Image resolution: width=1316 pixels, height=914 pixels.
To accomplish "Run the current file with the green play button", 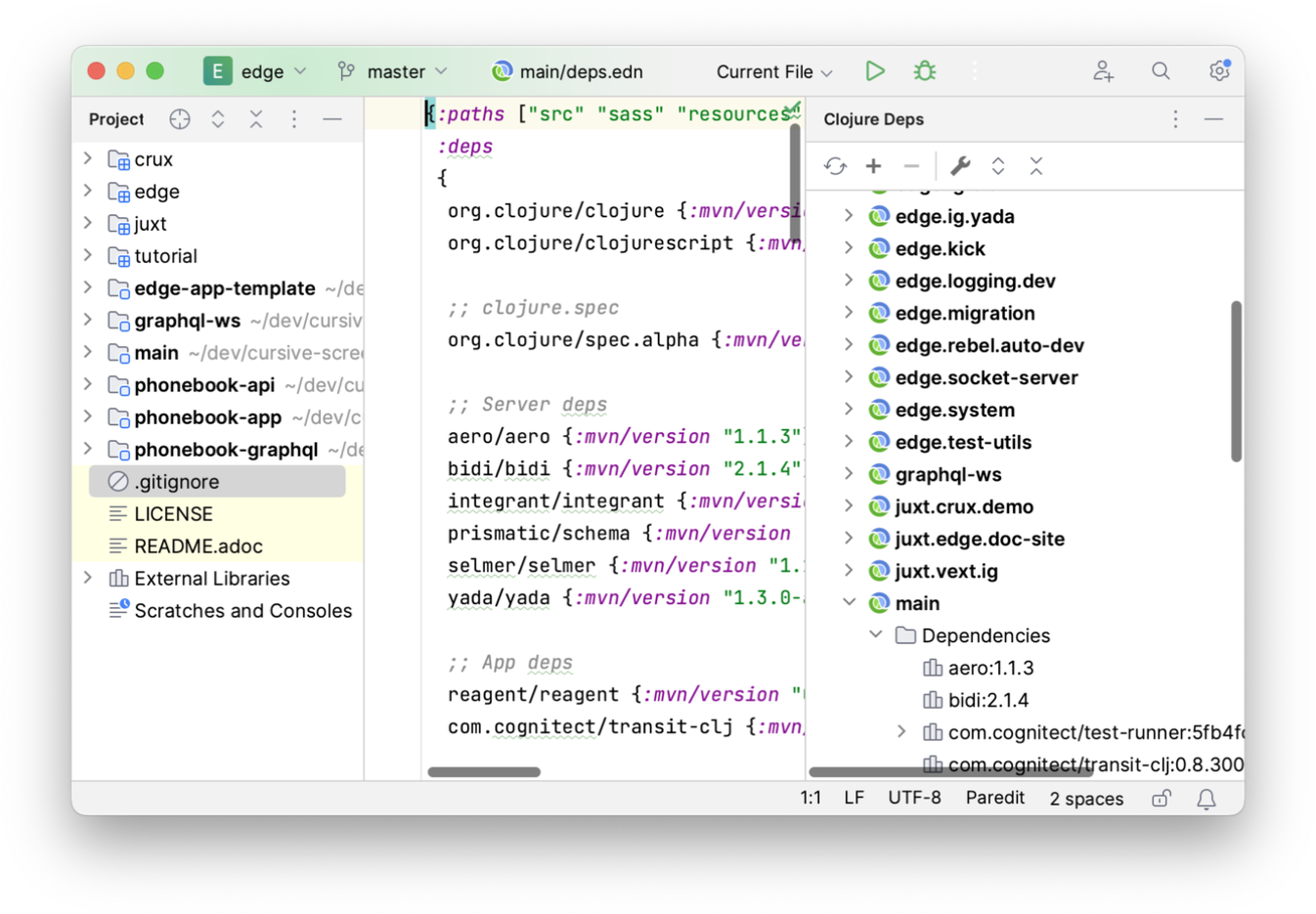I will click(x=875, y=71).
